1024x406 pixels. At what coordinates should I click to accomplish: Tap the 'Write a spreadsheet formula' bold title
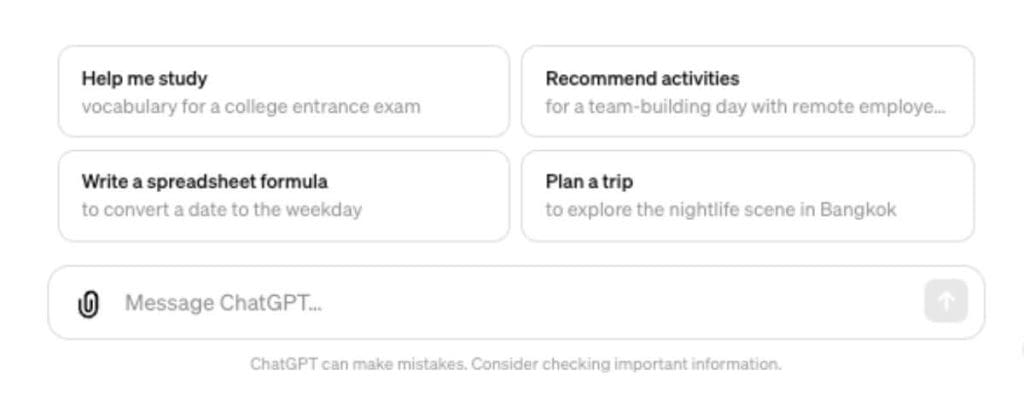pos(204,182)
